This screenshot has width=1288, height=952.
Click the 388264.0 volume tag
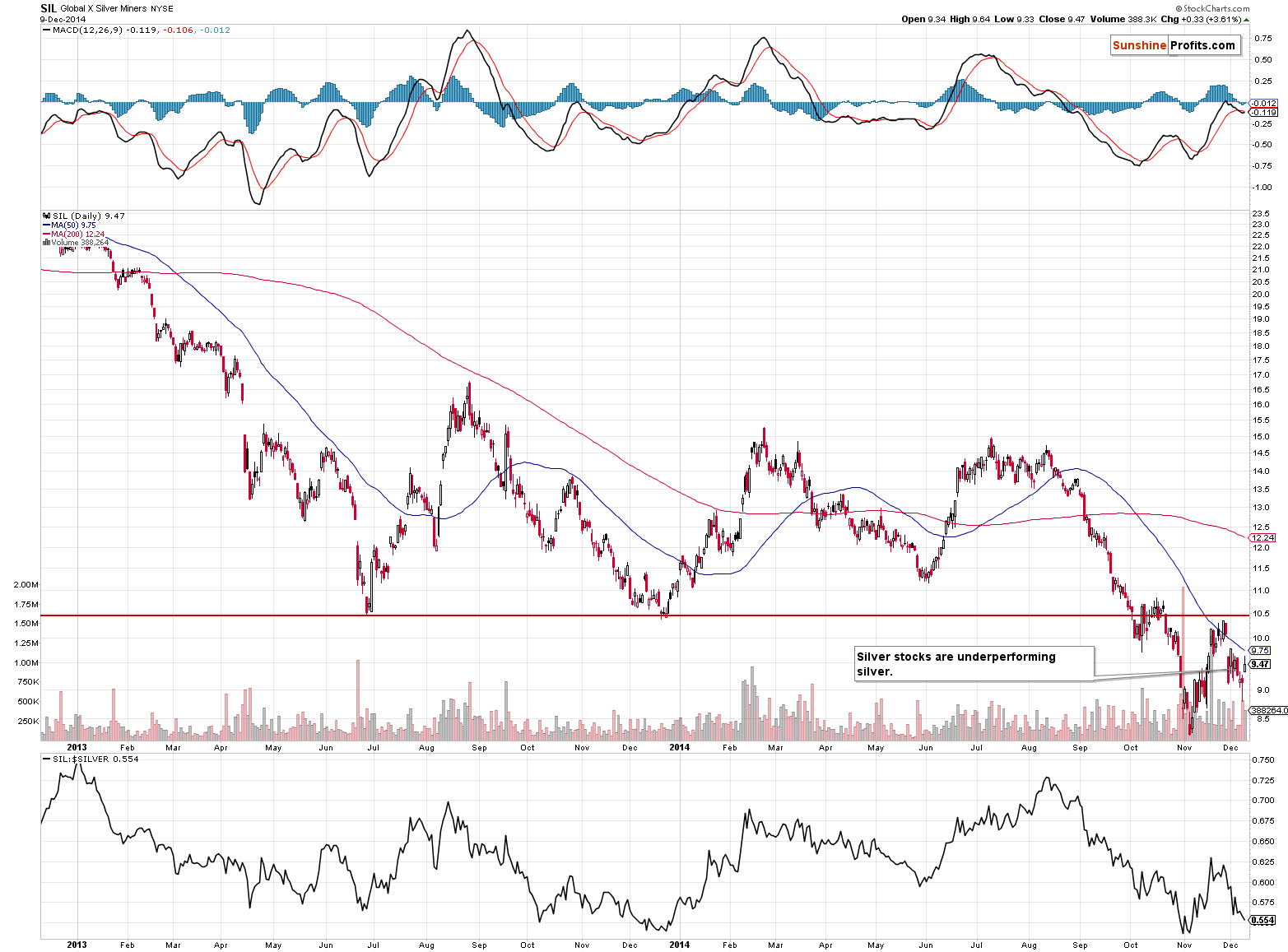[1268, 709]
